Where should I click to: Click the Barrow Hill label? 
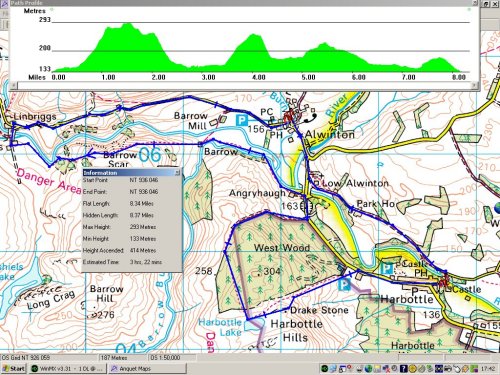106,294
